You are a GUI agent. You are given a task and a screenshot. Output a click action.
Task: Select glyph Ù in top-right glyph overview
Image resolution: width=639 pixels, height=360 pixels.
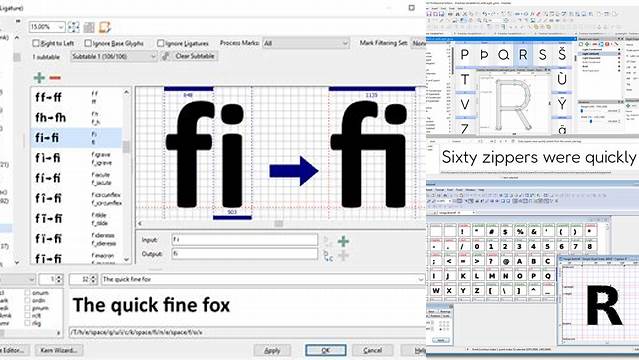(562, 79)
